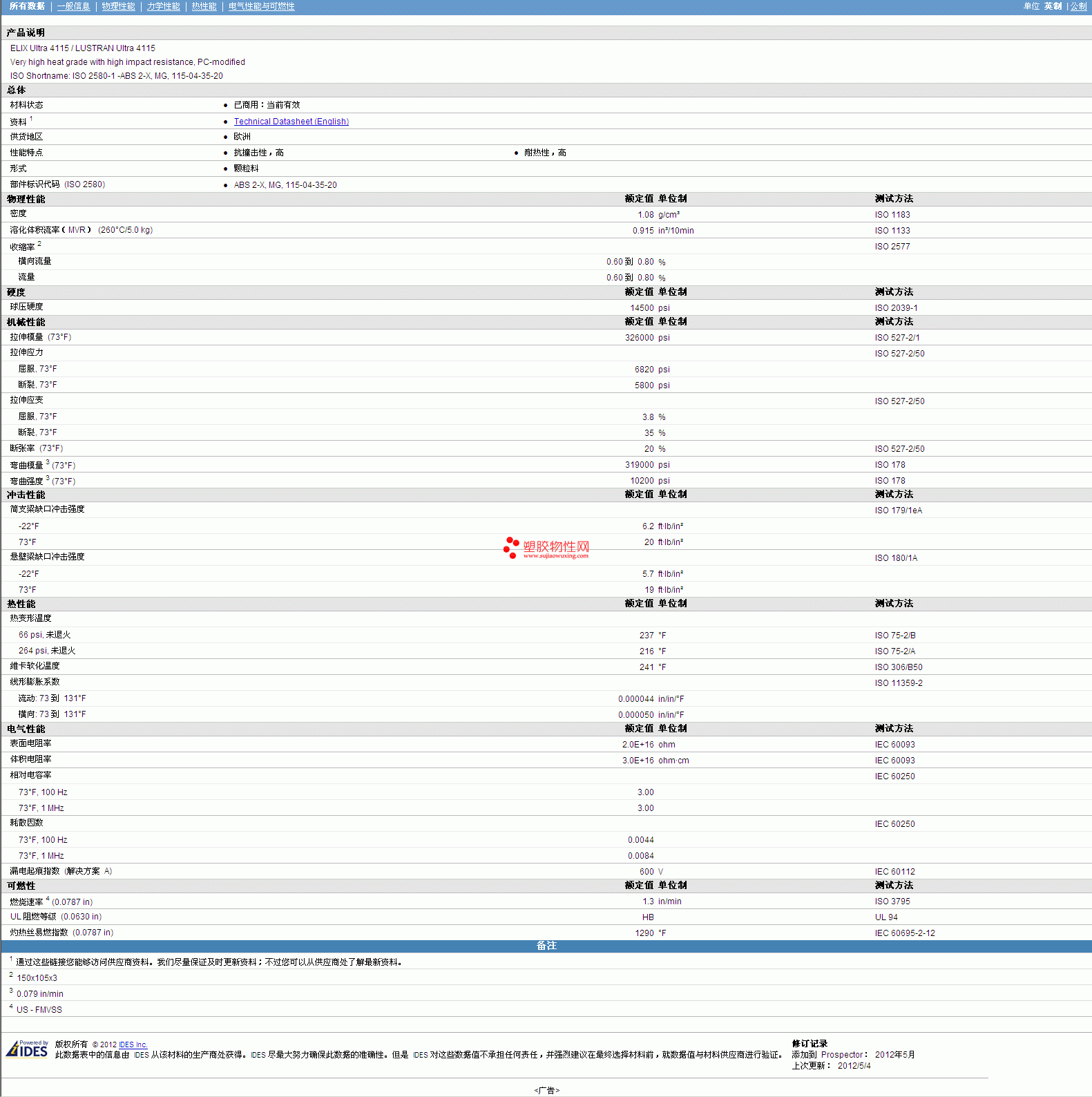This screenshot has width=1092, height=1097.
Task: Click footnote 1 beside 资料
Action: click(x=31, y=119)
